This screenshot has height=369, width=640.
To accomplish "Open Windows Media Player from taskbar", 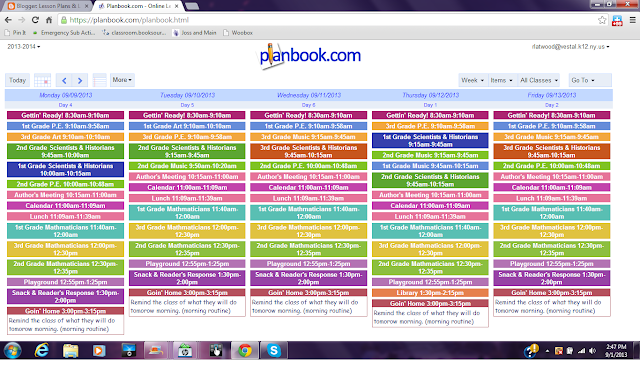I will tap(99, 351).
